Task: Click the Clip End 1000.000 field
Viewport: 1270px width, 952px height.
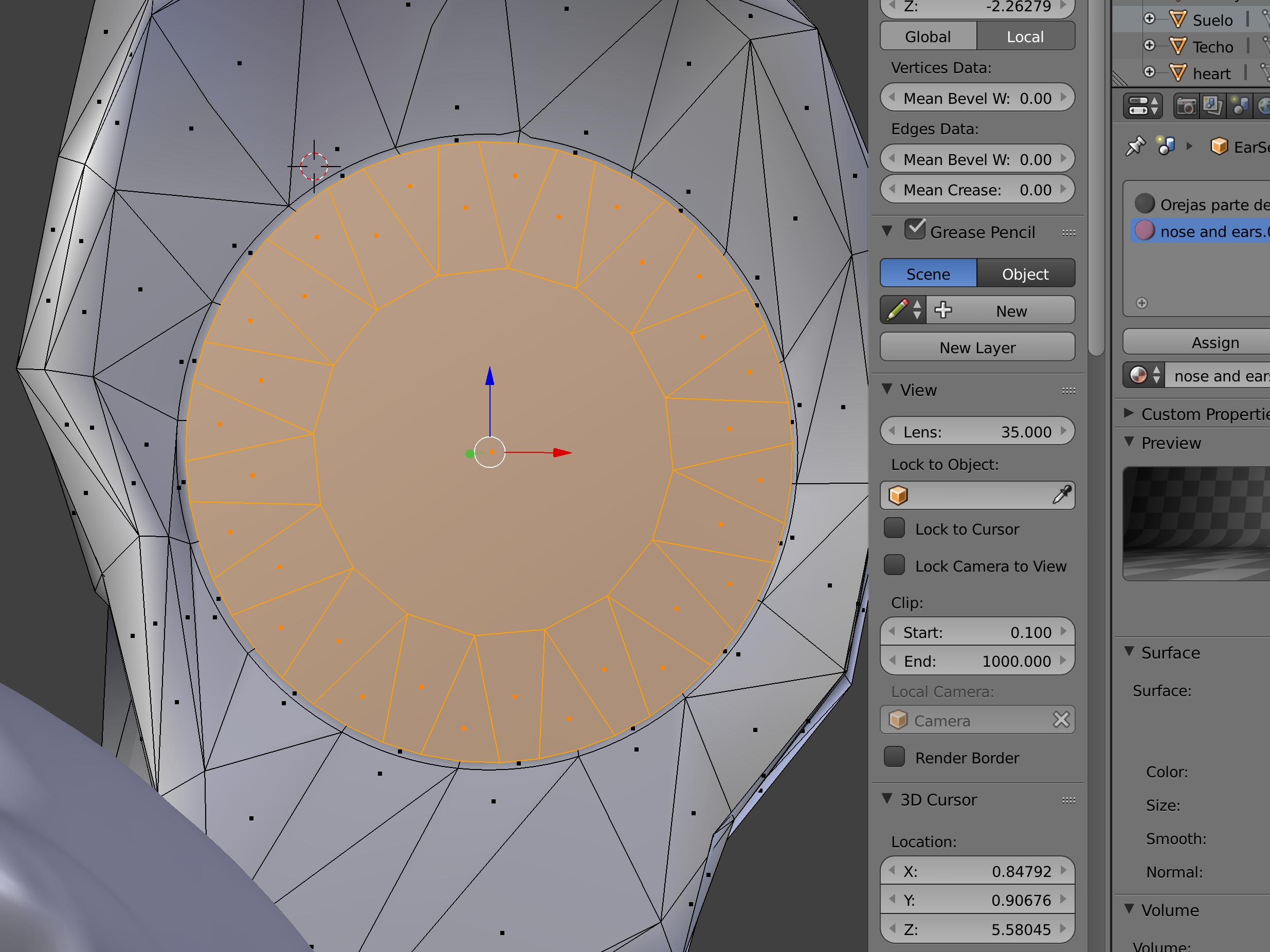Action: (x=977, y=661)
